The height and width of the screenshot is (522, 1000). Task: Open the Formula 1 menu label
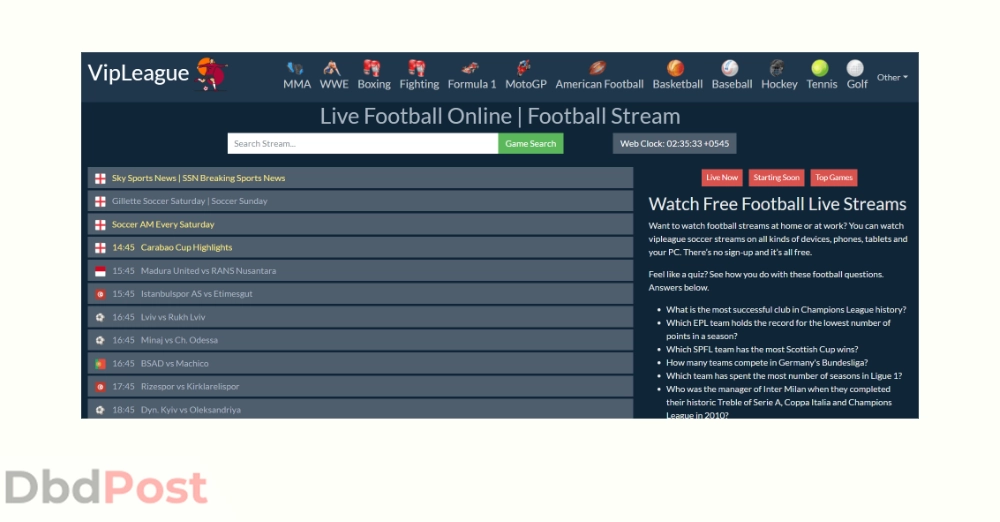(x=471, y=84)
